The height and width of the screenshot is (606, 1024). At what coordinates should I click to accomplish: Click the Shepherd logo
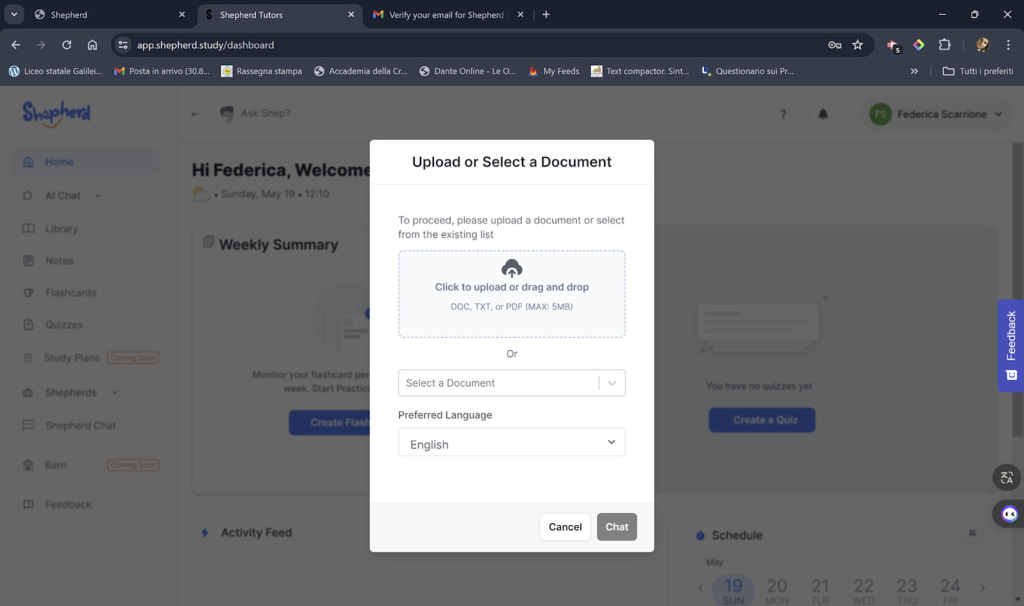tap(57, 114)
